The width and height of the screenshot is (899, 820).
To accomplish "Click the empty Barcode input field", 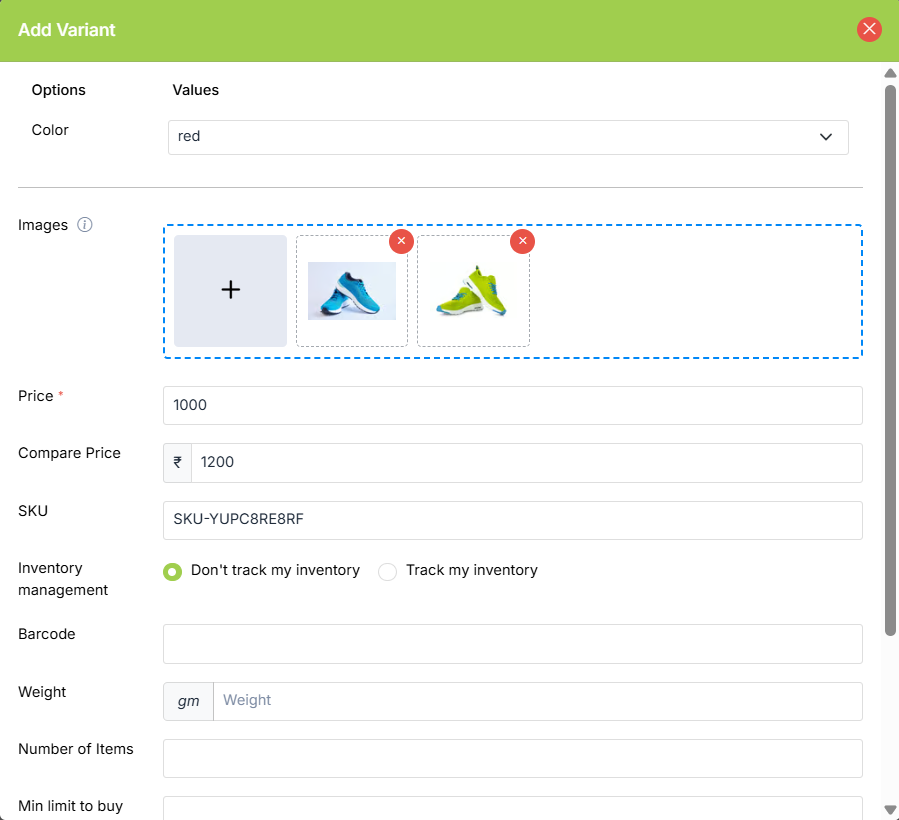I will click(512, 644).
